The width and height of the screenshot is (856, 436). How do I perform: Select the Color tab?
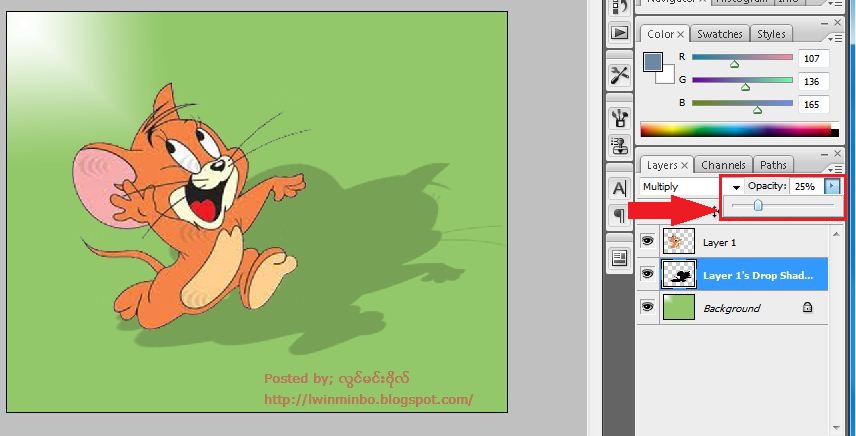tap(660, 34)
